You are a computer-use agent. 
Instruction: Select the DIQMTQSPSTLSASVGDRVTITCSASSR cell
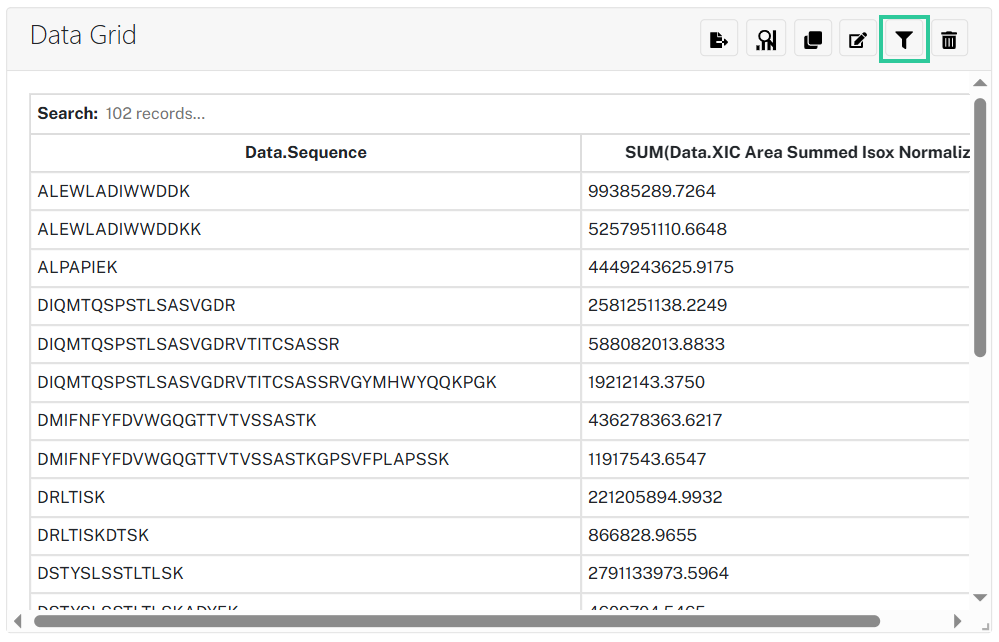tap(305, 344)
